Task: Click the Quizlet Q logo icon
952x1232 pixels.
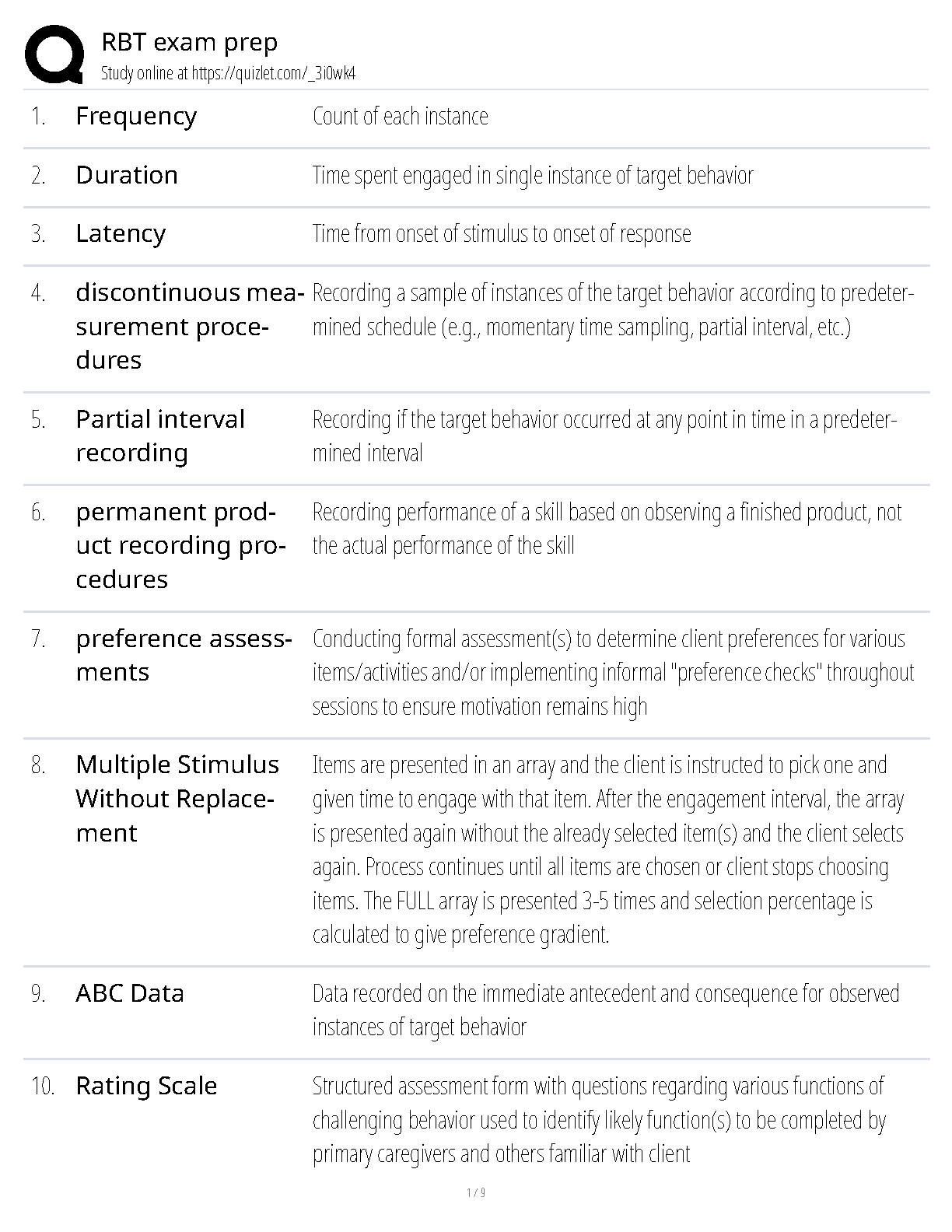Action: click(x=54, y=54)
